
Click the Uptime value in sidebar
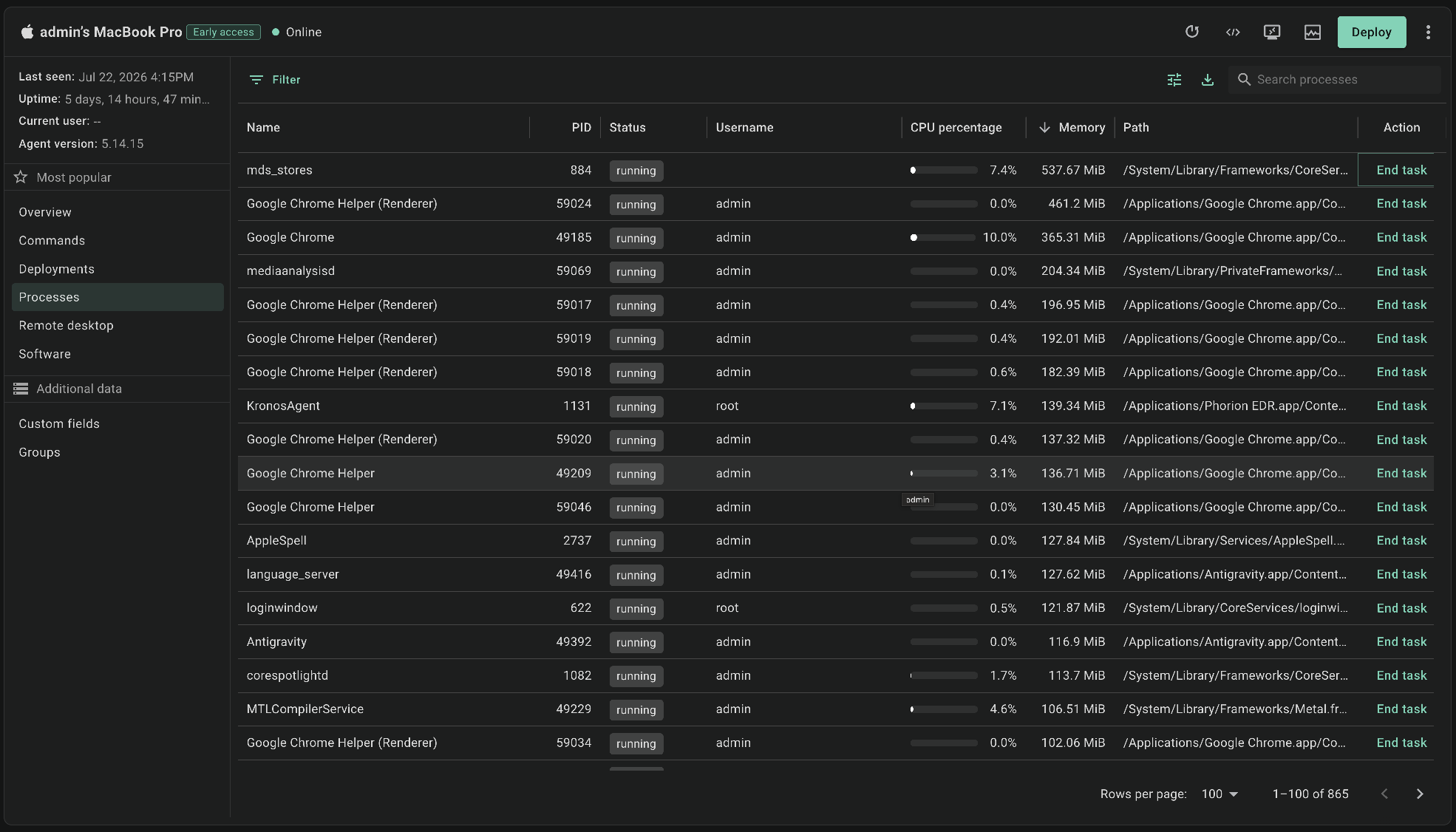tap(137, 99)
